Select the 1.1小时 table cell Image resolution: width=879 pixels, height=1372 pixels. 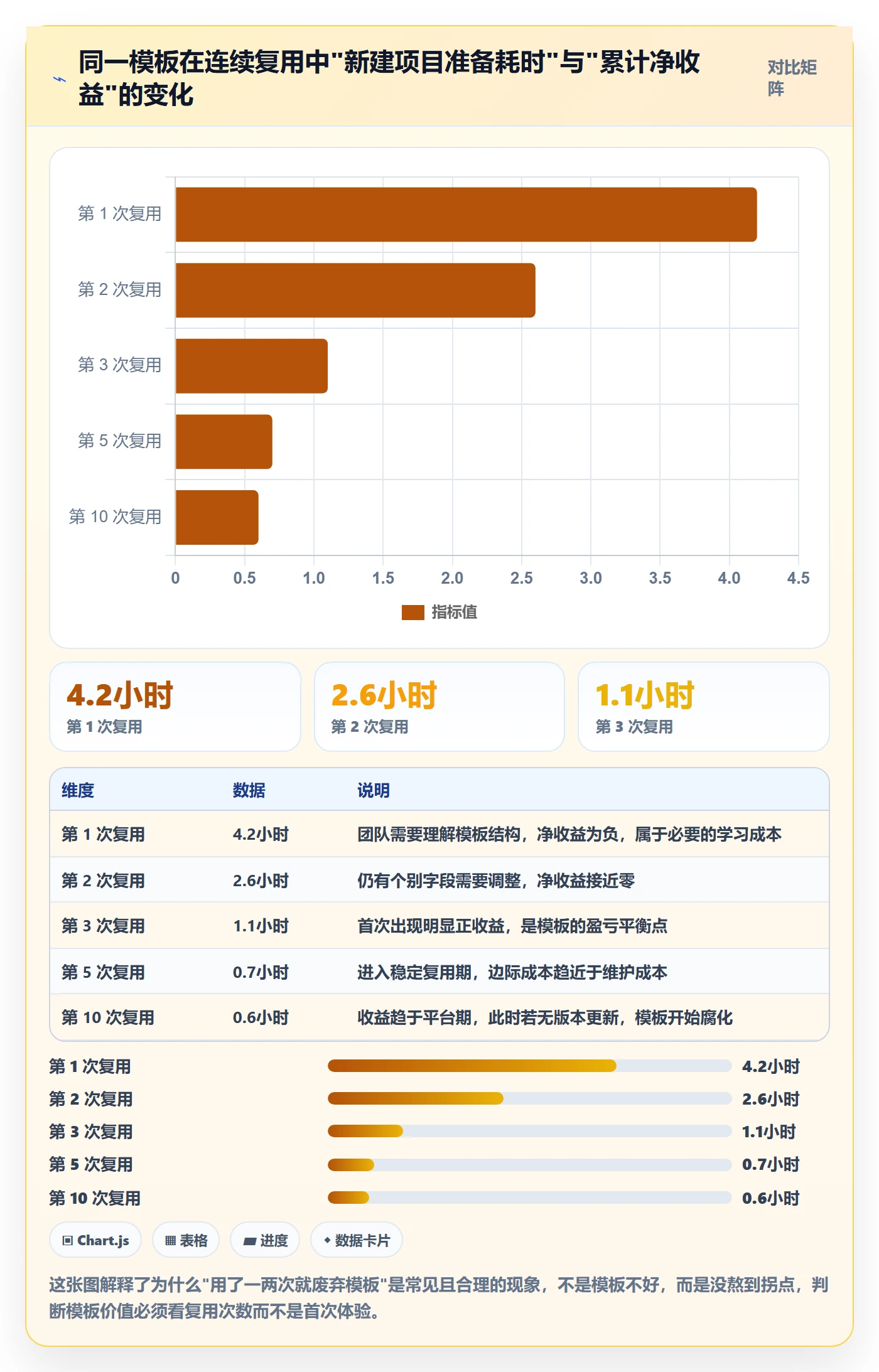261,926
